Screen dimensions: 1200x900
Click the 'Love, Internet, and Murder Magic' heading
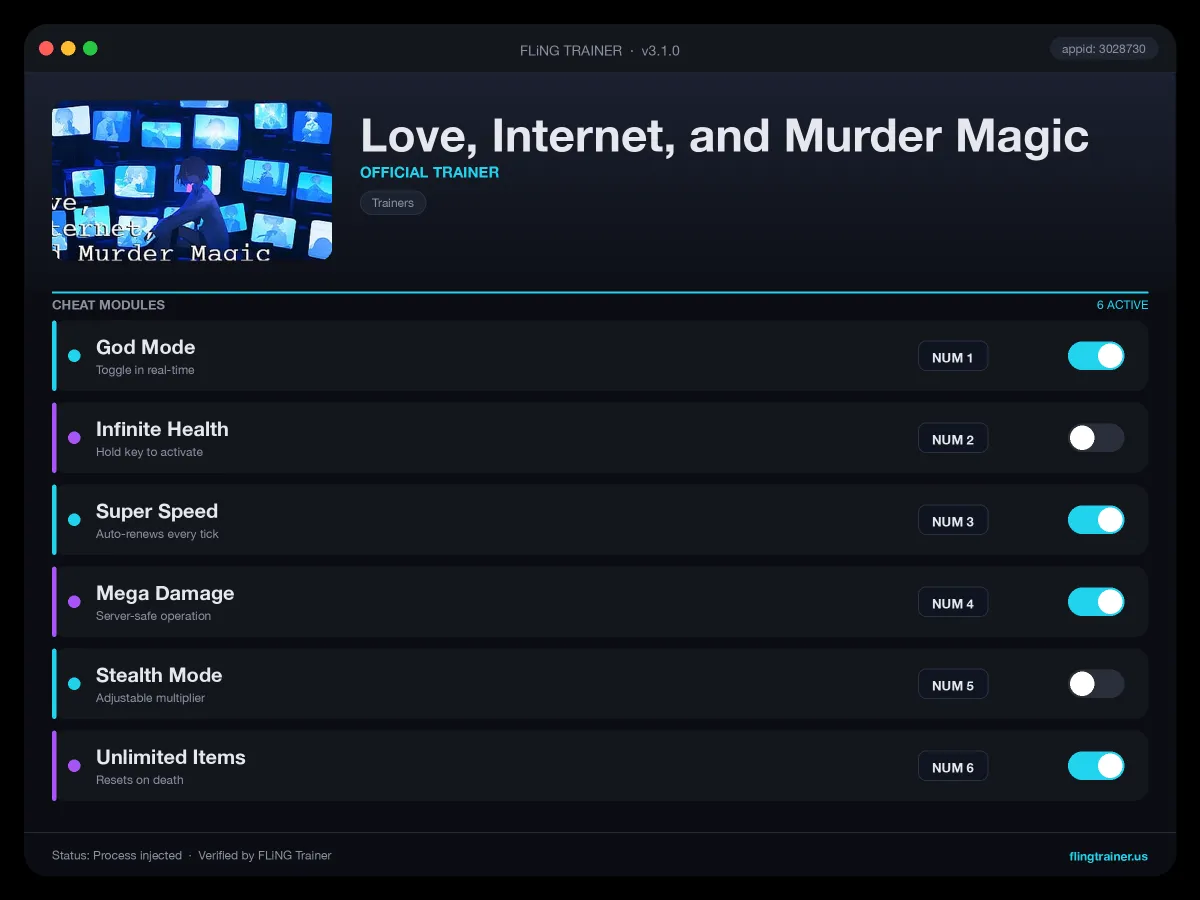pos(724,135)
